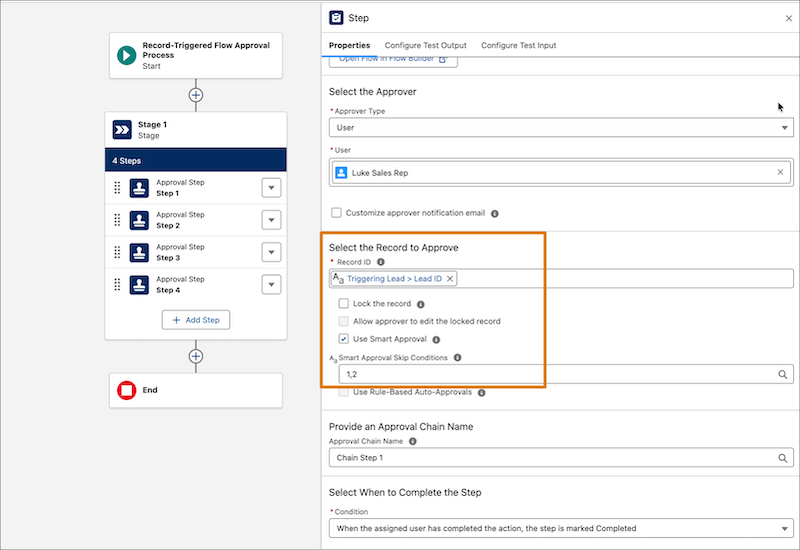Click the Step 2 approval stamp icon
This screenshot has width=800, height=550.
click(x=139, y=220)
